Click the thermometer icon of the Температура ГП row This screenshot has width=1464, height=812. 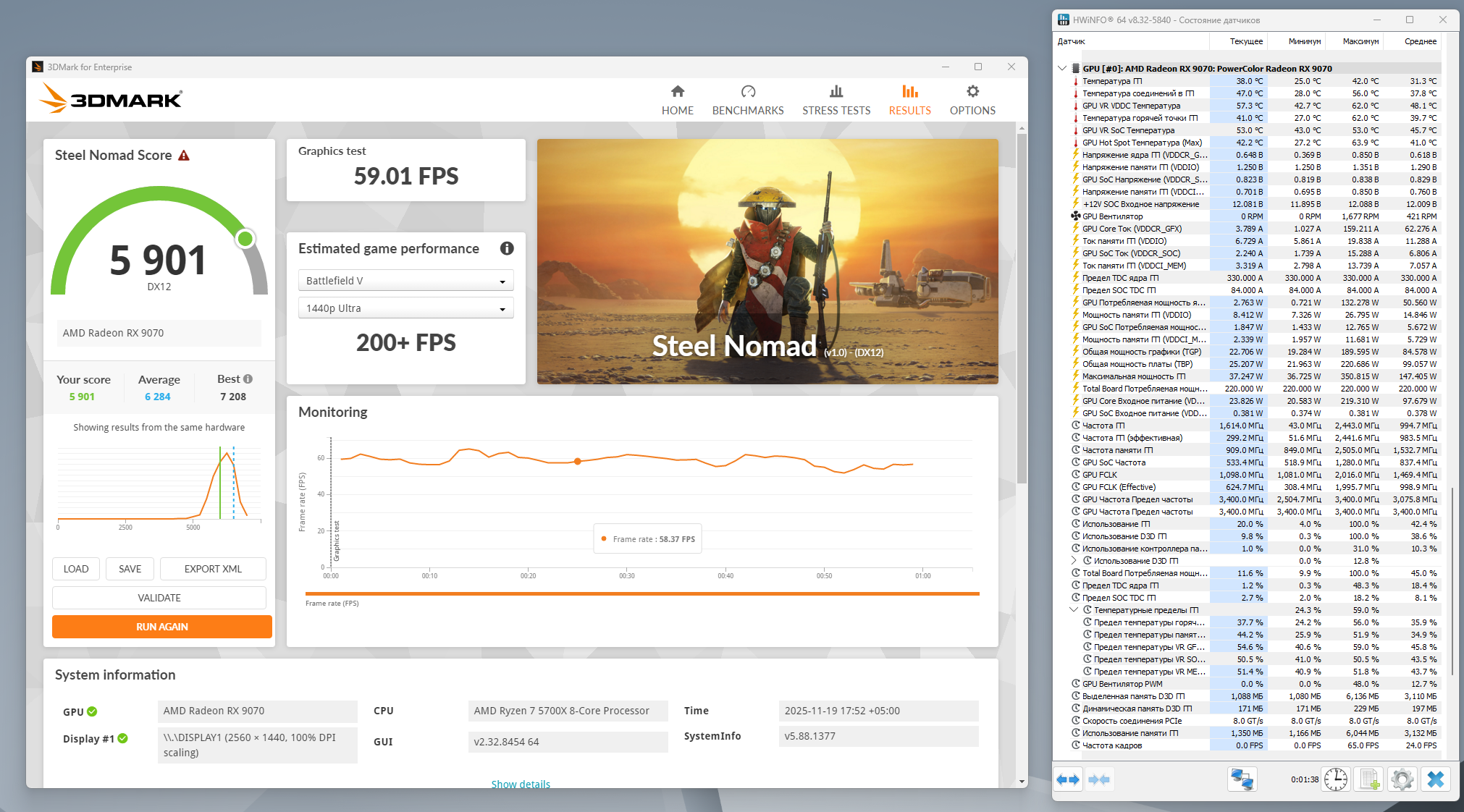[1076, 81]
